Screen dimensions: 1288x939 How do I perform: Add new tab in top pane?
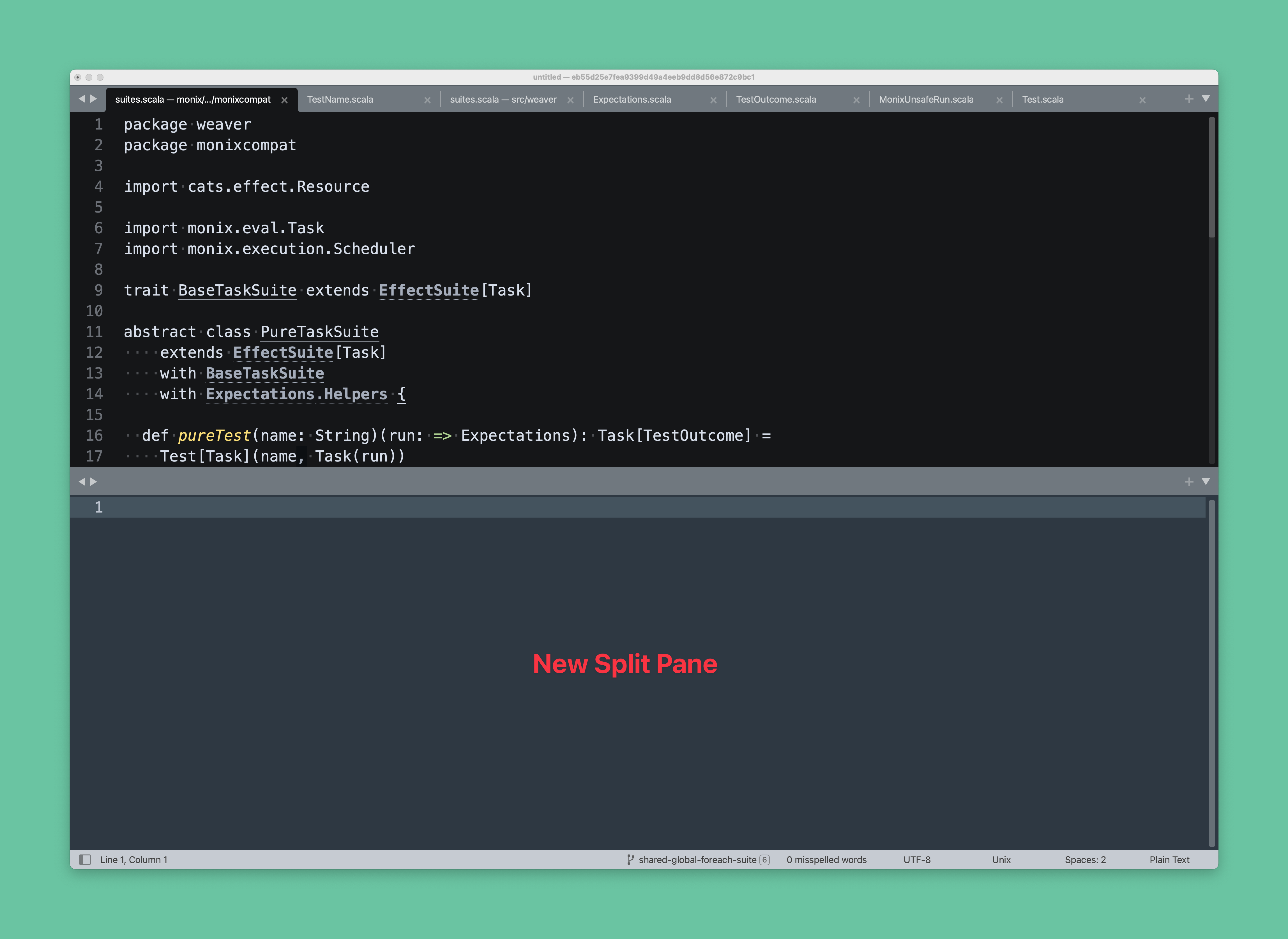click(1188, 99)
